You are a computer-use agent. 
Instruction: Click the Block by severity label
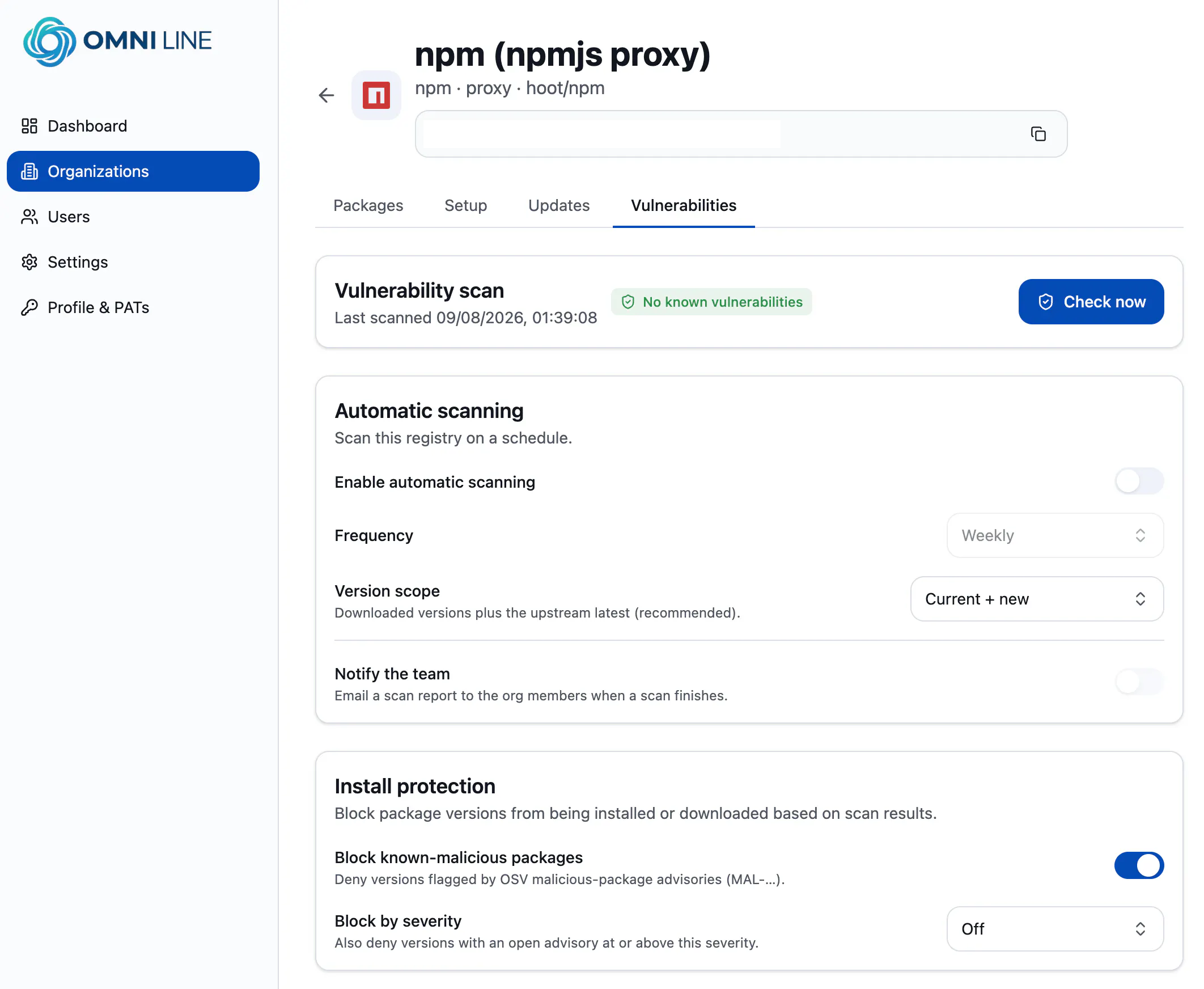pos(397,921)
